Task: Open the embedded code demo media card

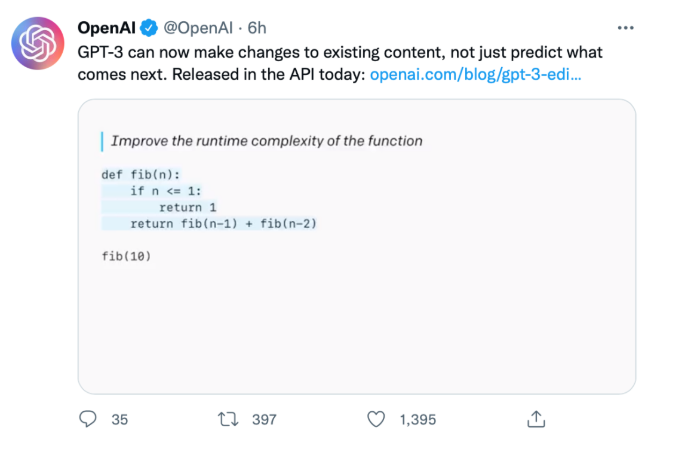Action: tap(356, 300)
